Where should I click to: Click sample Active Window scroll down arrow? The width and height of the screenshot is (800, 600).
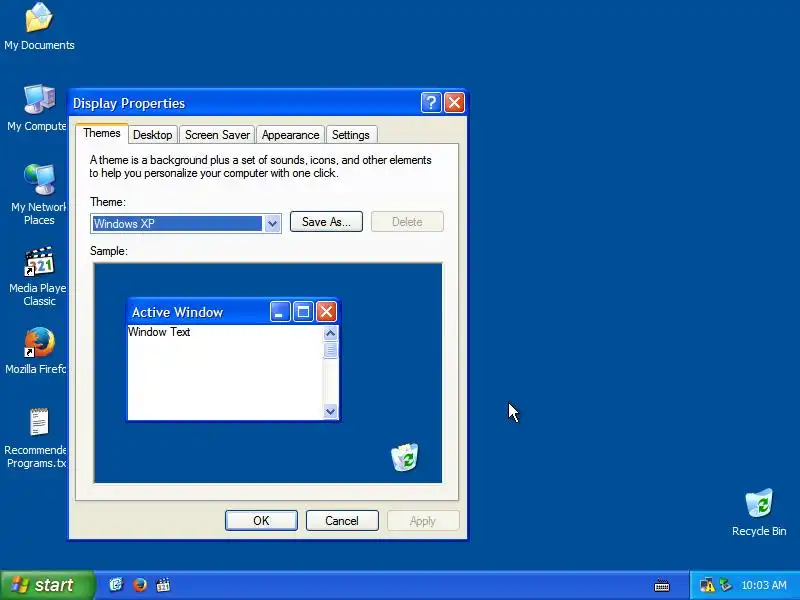[330, 411]
